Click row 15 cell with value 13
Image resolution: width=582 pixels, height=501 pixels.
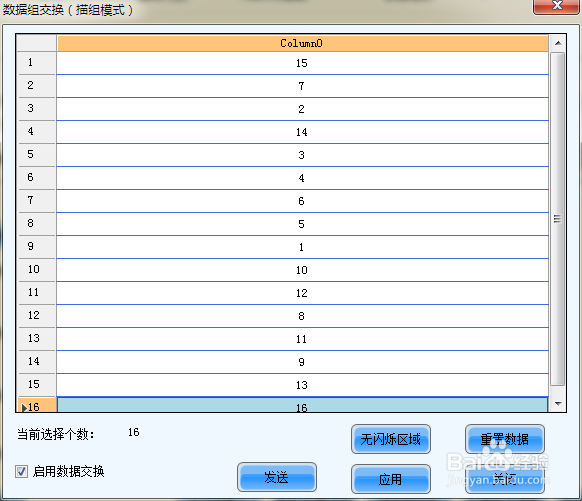tap(302, 385)
